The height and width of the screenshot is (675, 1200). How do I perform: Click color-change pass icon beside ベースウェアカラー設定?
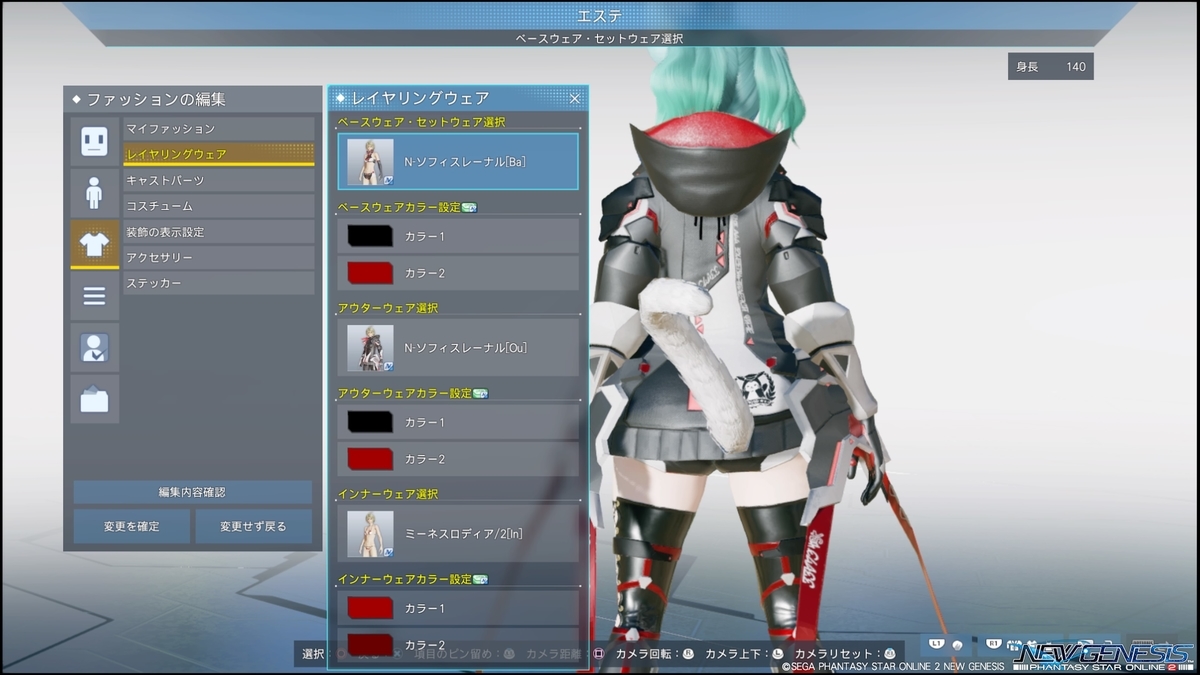[470, 207]
